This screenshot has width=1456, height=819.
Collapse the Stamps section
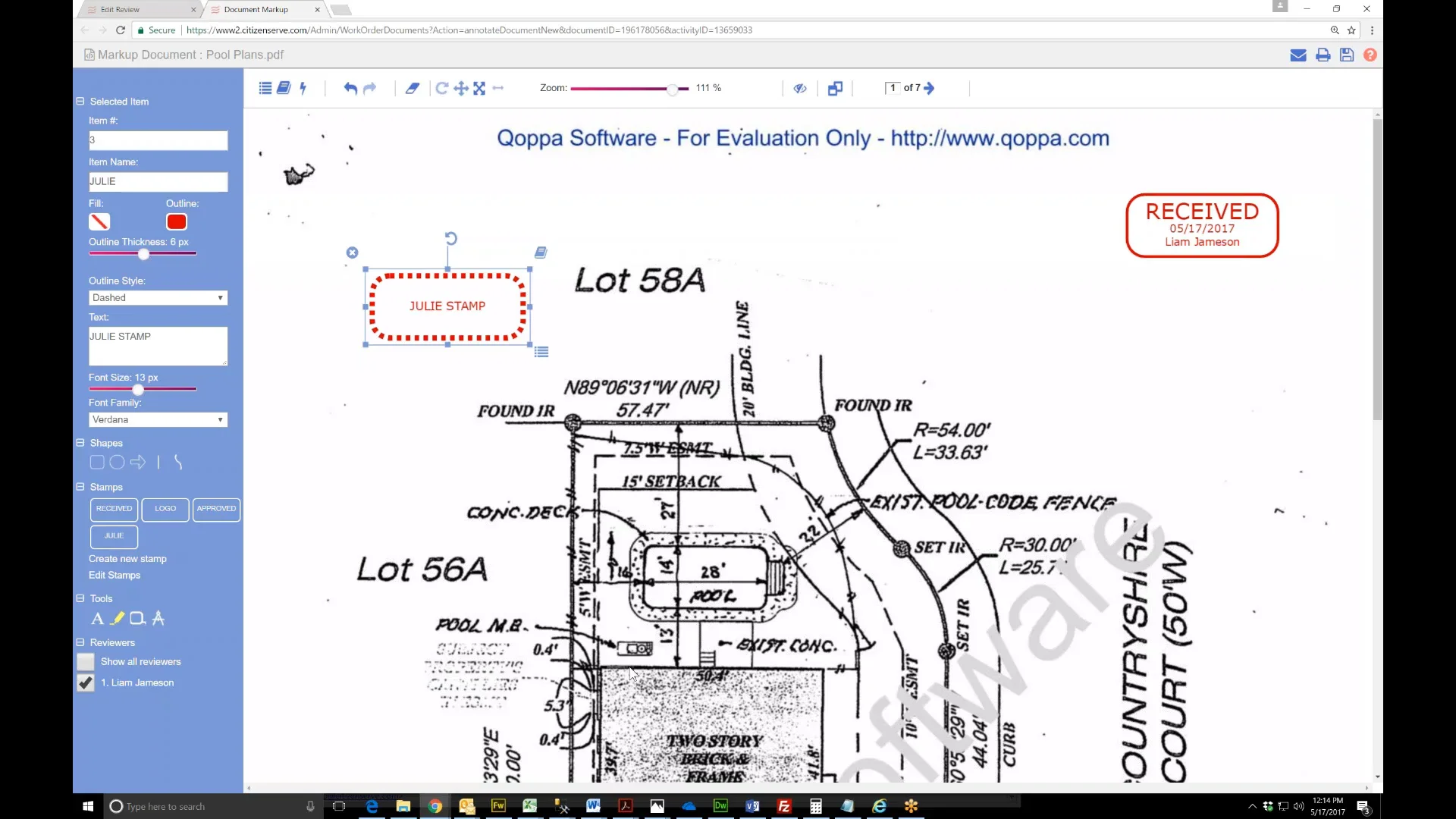[80, 487]
